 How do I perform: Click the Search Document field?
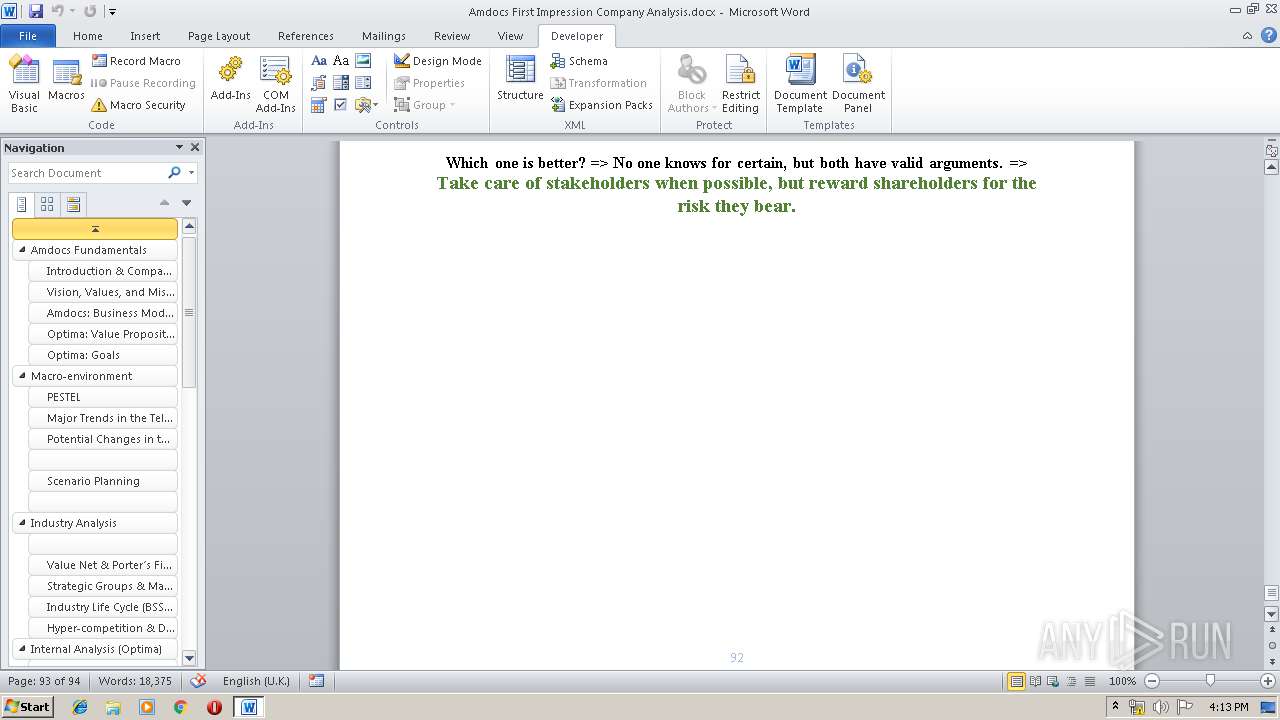click(x=88, y=173)
